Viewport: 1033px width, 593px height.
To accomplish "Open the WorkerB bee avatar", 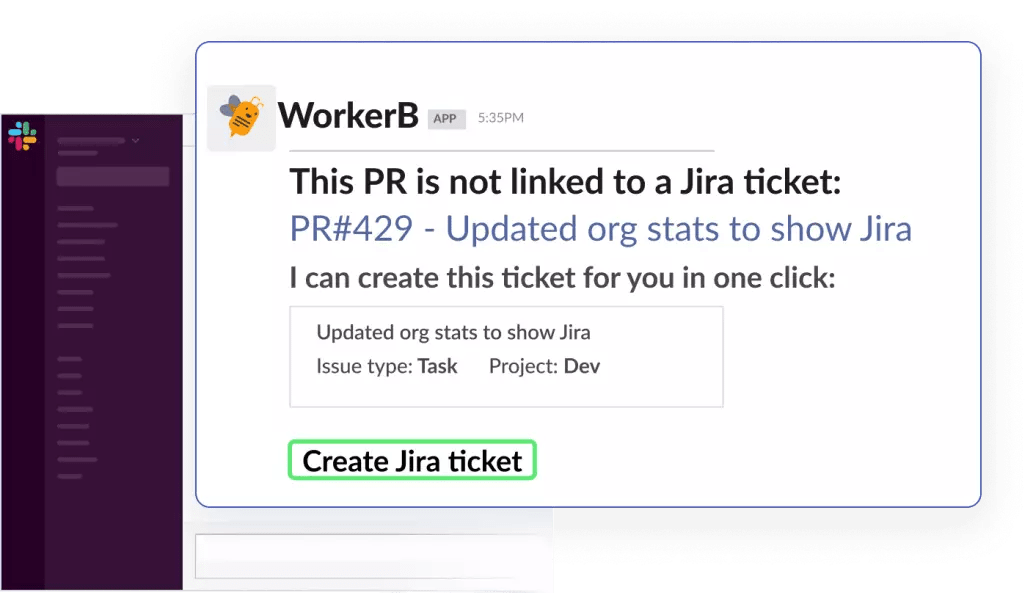I will [x=241, y=118].
